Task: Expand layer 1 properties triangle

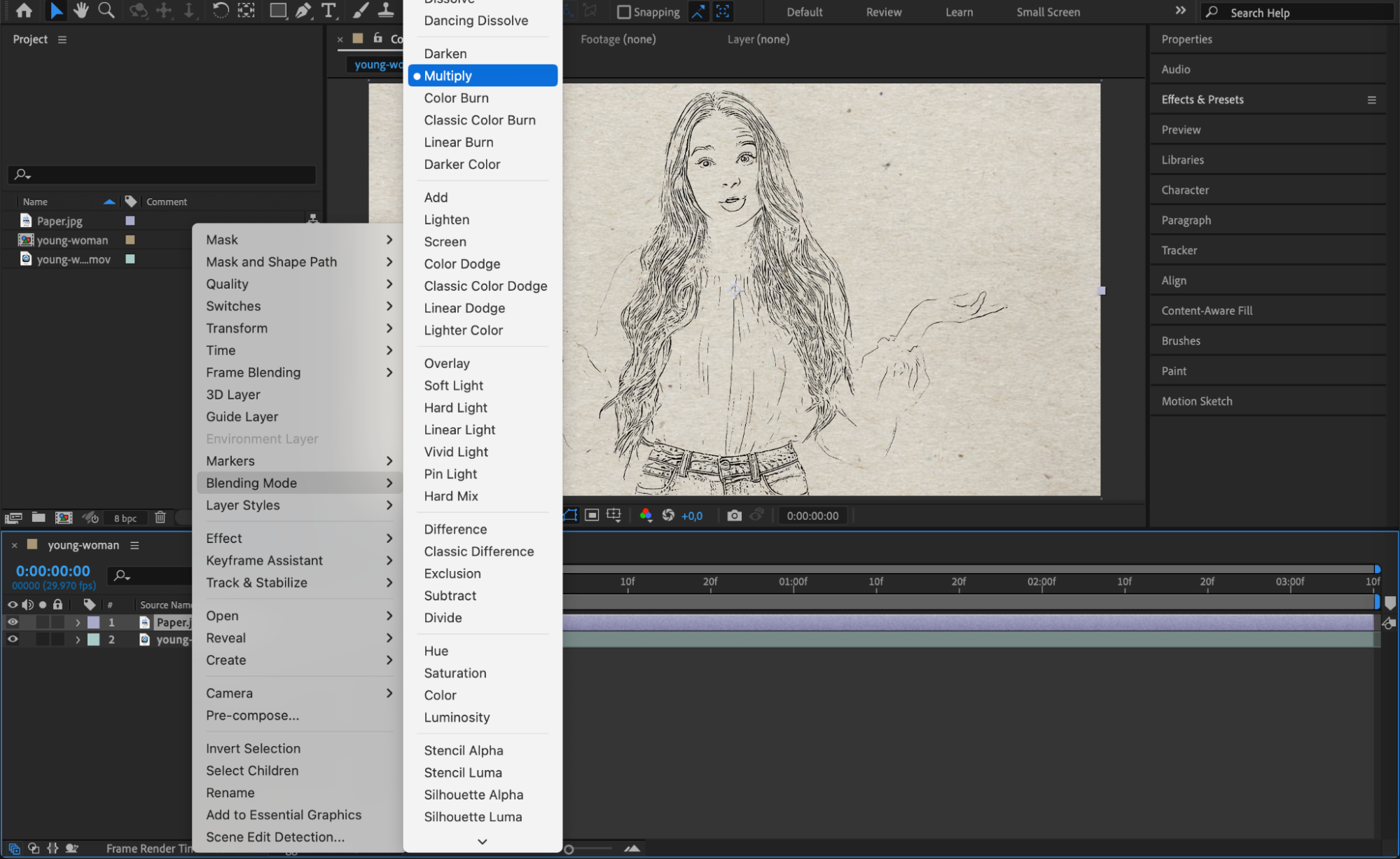Action: click(x=78, y=622)
